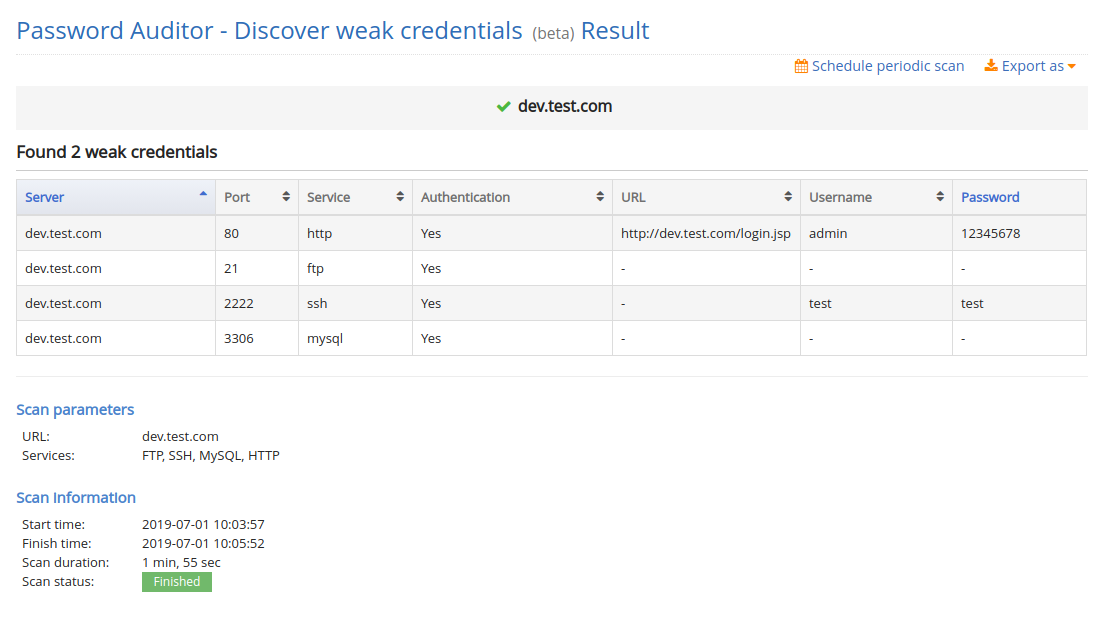This screenshot has height=621, width=1116.
Task: Click the Finished scan status badge
Action: [177, 582]
